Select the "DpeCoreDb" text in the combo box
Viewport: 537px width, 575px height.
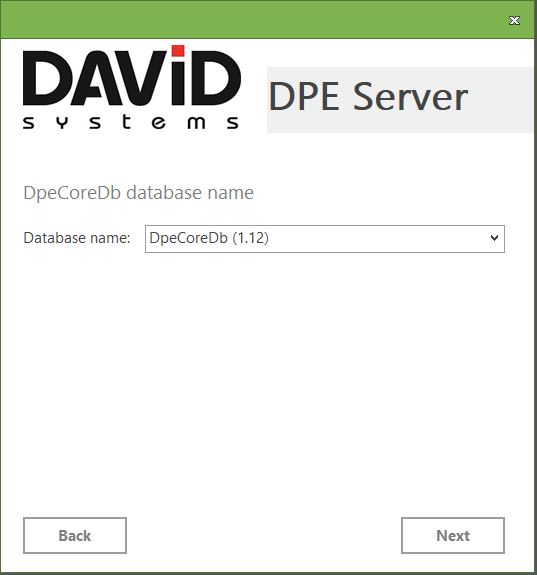click(x=189, y=238)
